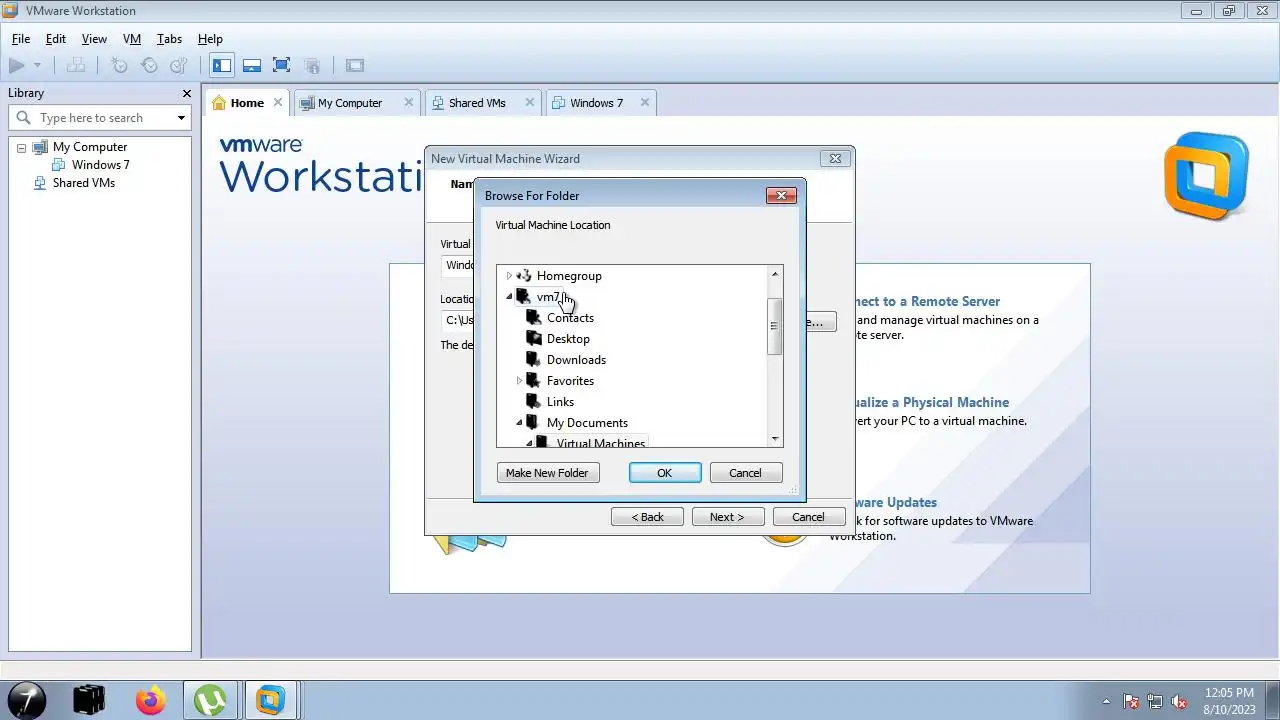Viewport: 1280px width, 720px height.
Task: Open Firefox from the taskbar
Action: point(150,700)
